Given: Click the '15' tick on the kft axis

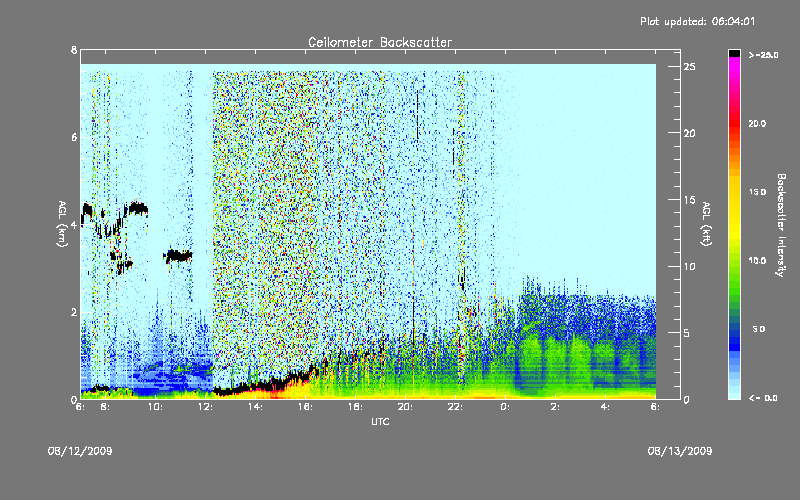Looking at the screenshot, I should tap(690, 200).
